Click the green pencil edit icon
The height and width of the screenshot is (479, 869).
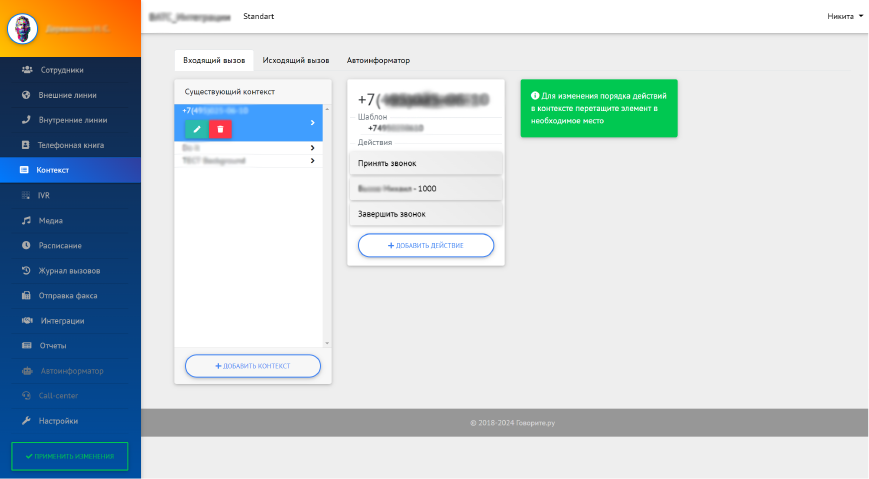pos(197,129)
